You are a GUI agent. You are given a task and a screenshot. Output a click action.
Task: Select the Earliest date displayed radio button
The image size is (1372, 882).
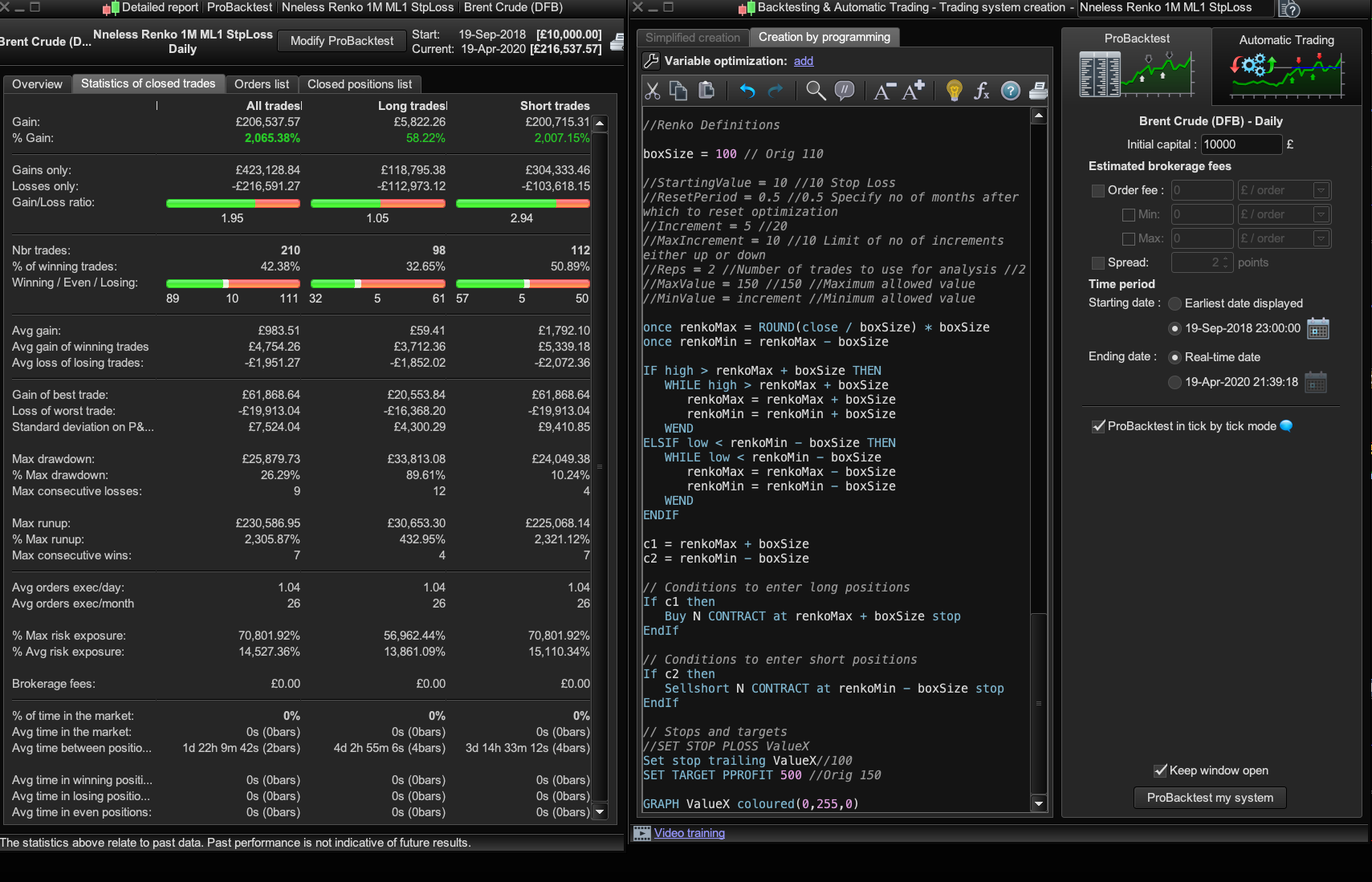(x=1175, y=303)
